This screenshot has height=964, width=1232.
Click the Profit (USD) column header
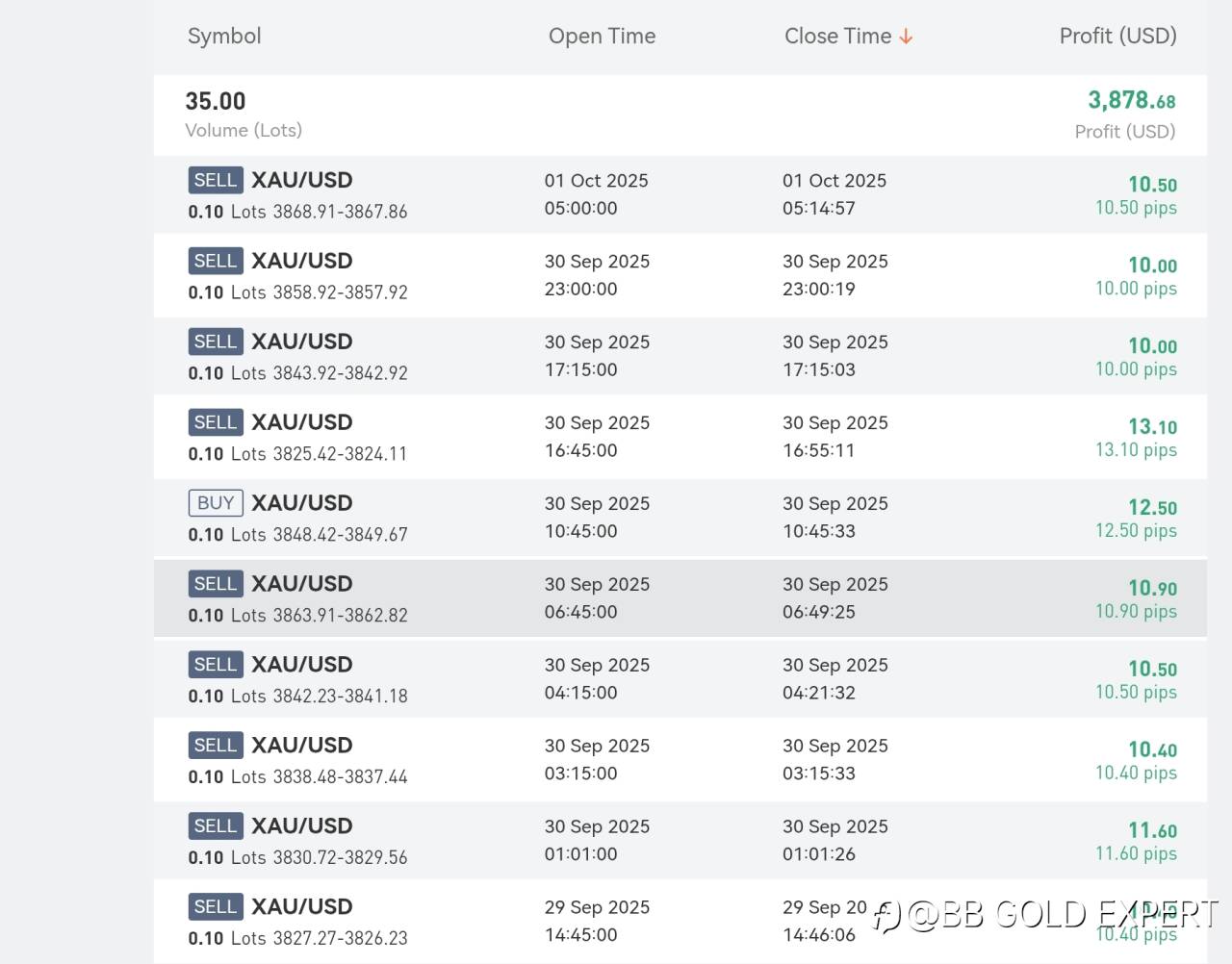click(x=1117, y=37)
